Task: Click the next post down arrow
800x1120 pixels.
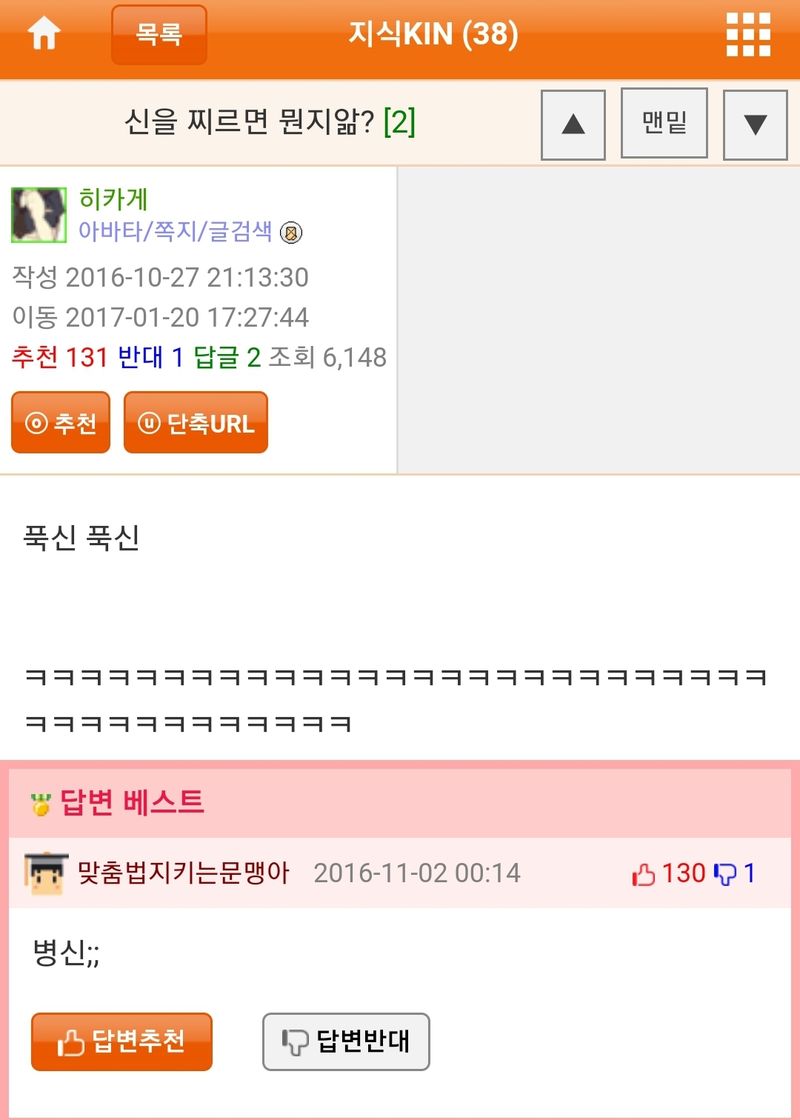Action: pyautogui.click(x=755, y=125)
